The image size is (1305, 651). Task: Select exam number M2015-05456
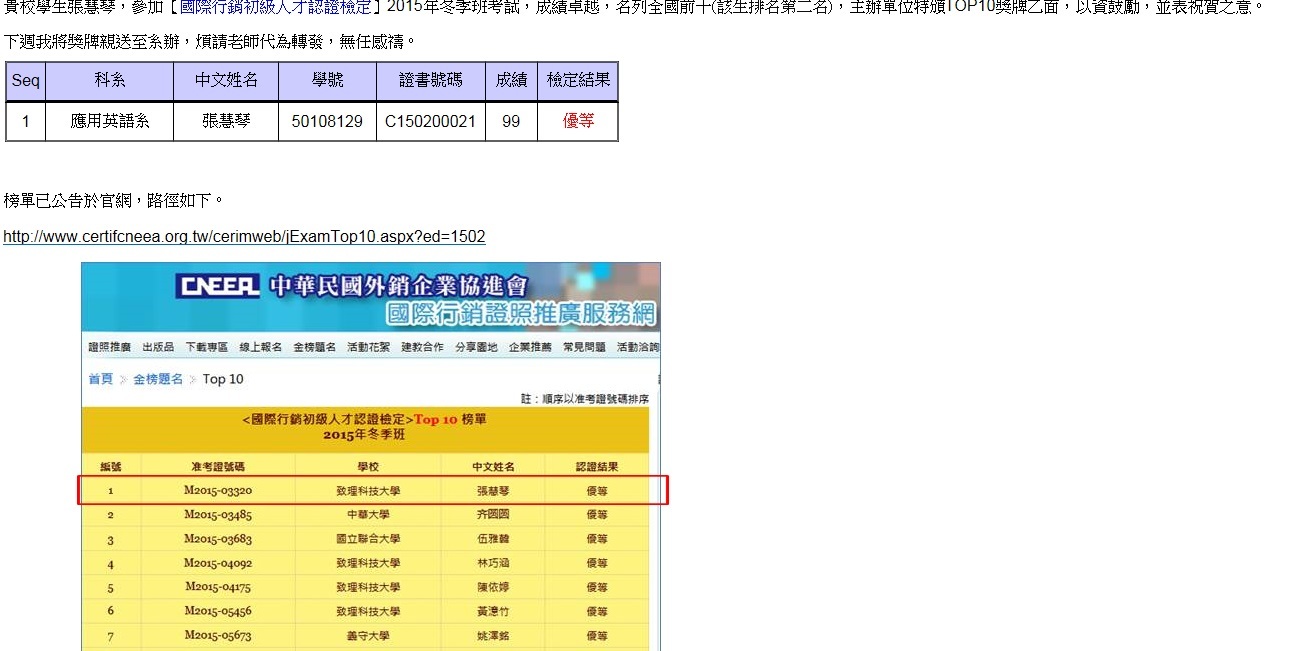click(218, 611)
